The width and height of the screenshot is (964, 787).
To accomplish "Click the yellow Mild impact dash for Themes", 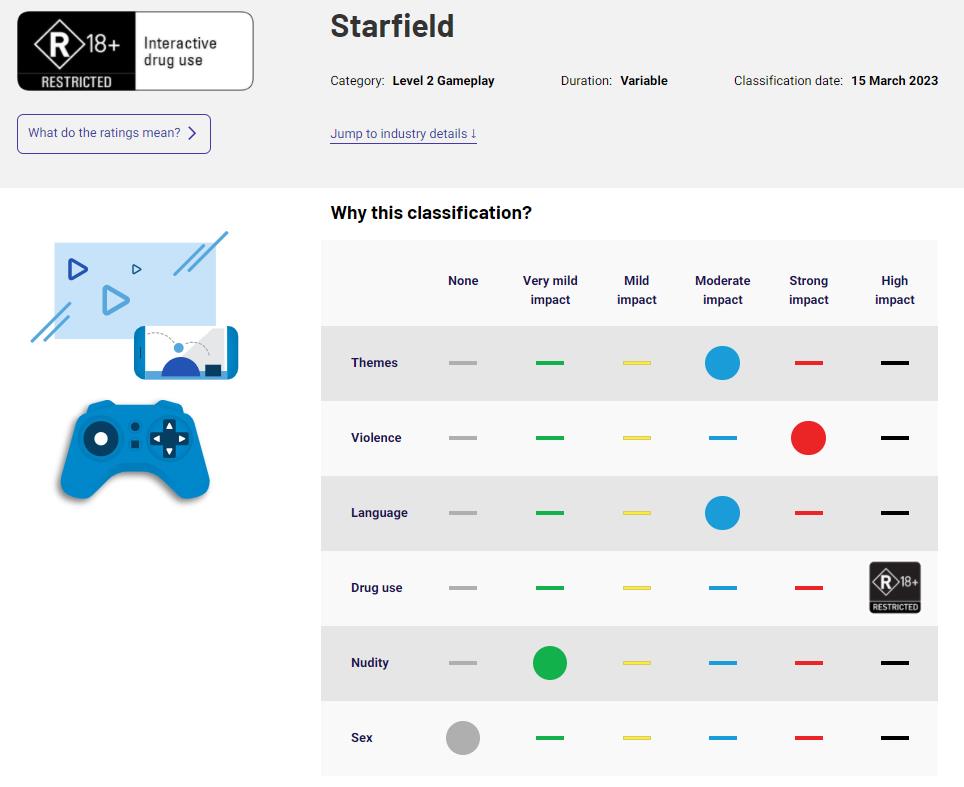I will (x=636, y=363).
